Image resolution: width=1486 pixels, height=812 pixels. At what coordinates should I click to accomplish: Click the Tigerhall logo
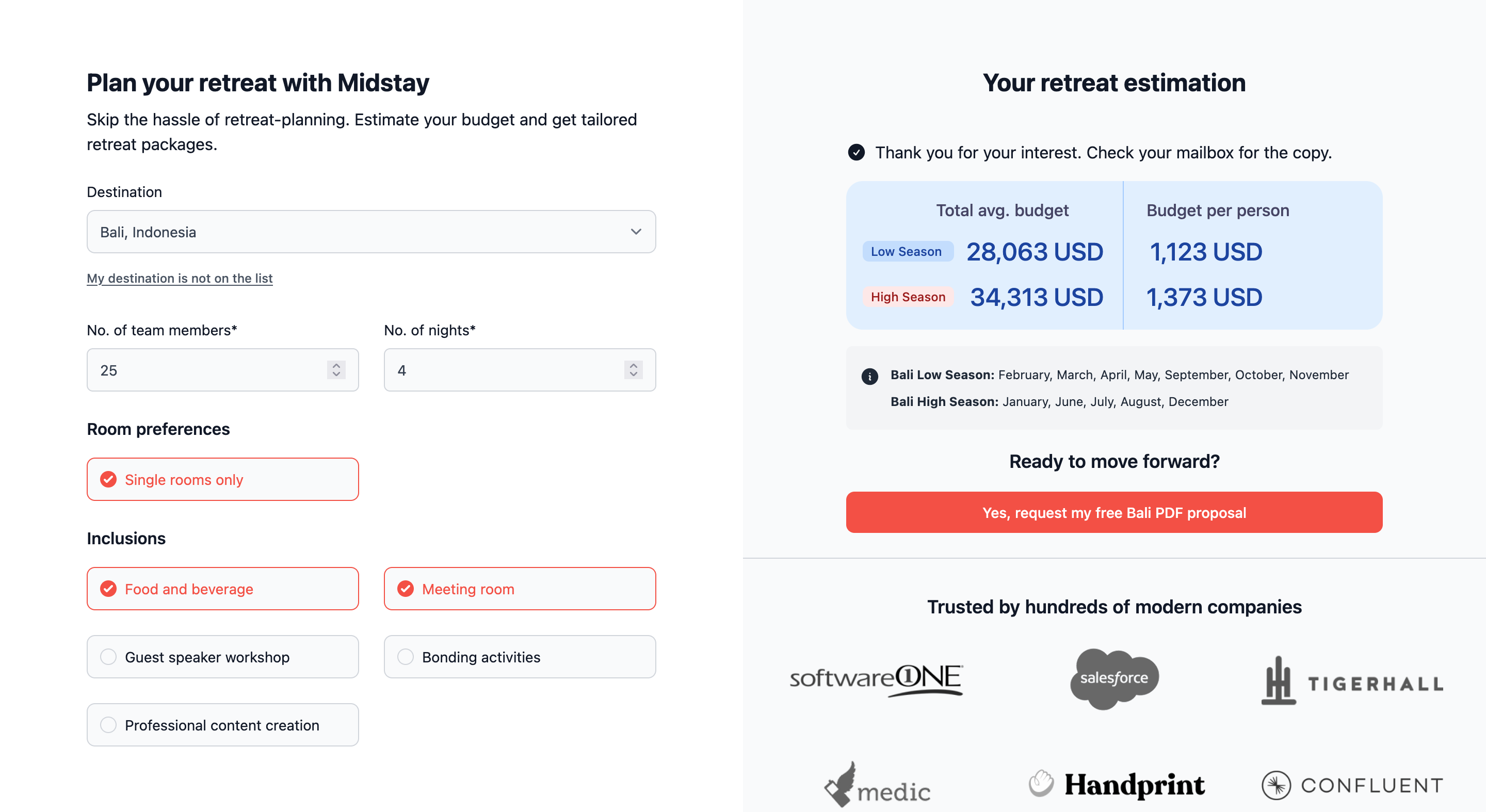1352,680
